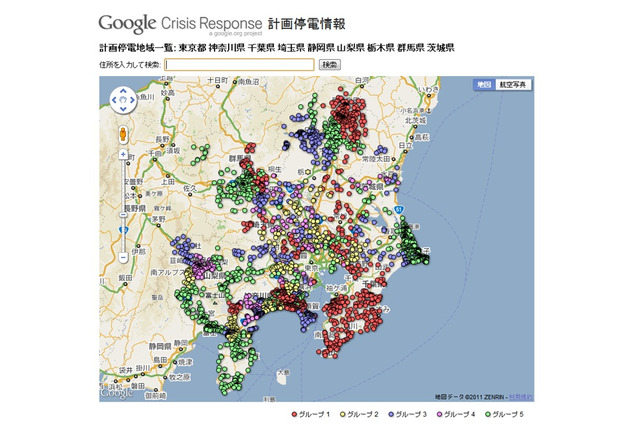The height and width of the screenshot is (426, 640).
Task: Click the green グループ 5 legend marker
Action: (488, 415)
